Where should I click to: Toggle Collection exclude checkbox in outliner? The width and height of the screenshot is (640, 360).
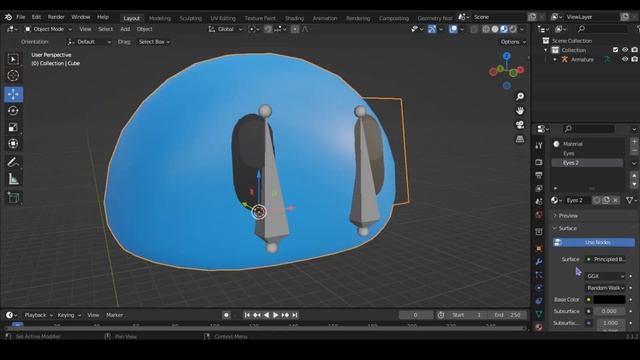click(x=616, y=50)
